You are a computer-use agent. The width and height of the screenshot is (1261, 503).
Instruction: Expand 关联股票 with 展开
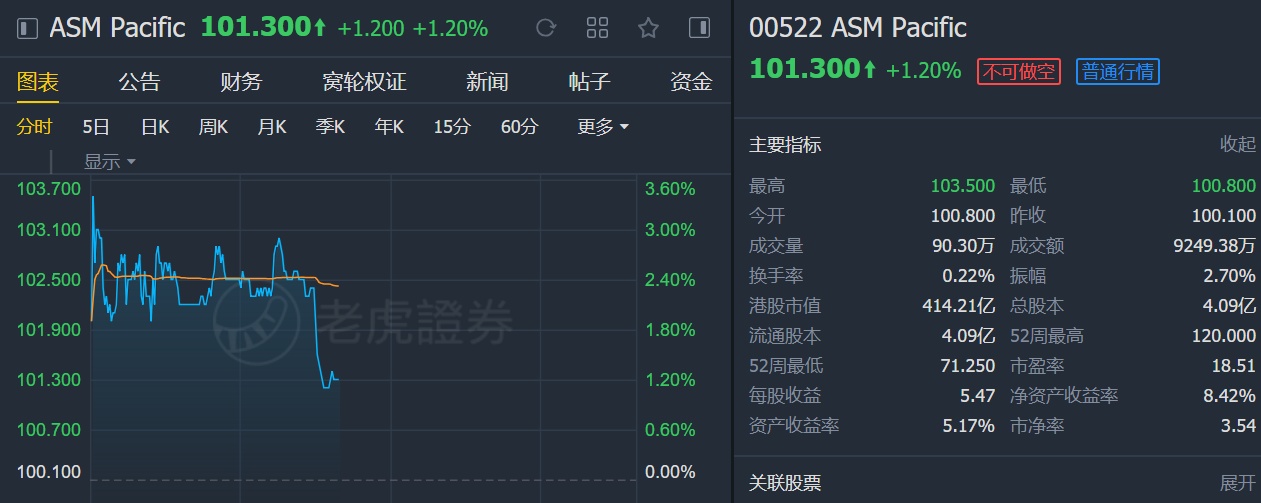[1237, 483]
